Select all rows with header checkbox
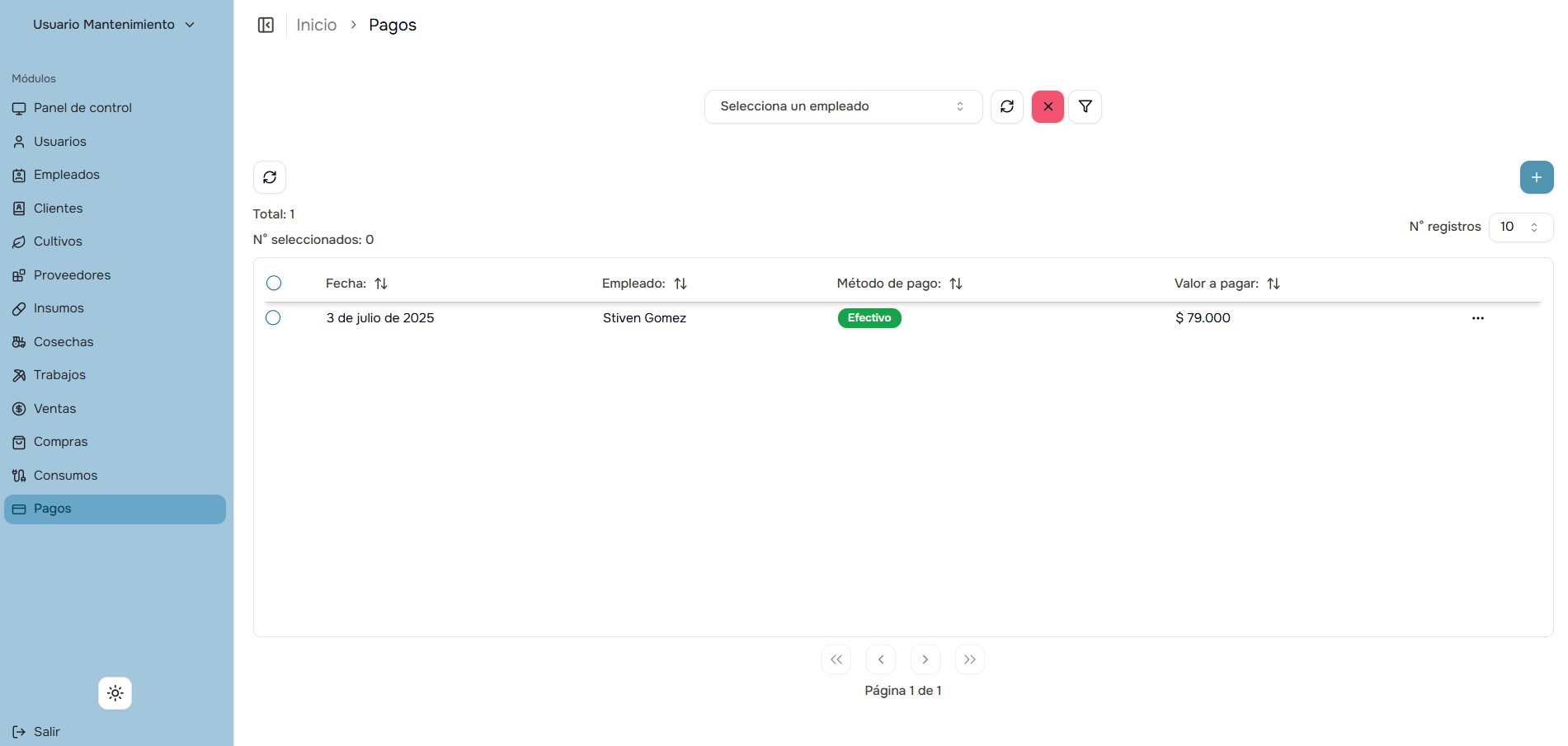1568x746 pixels. point(274,284)
